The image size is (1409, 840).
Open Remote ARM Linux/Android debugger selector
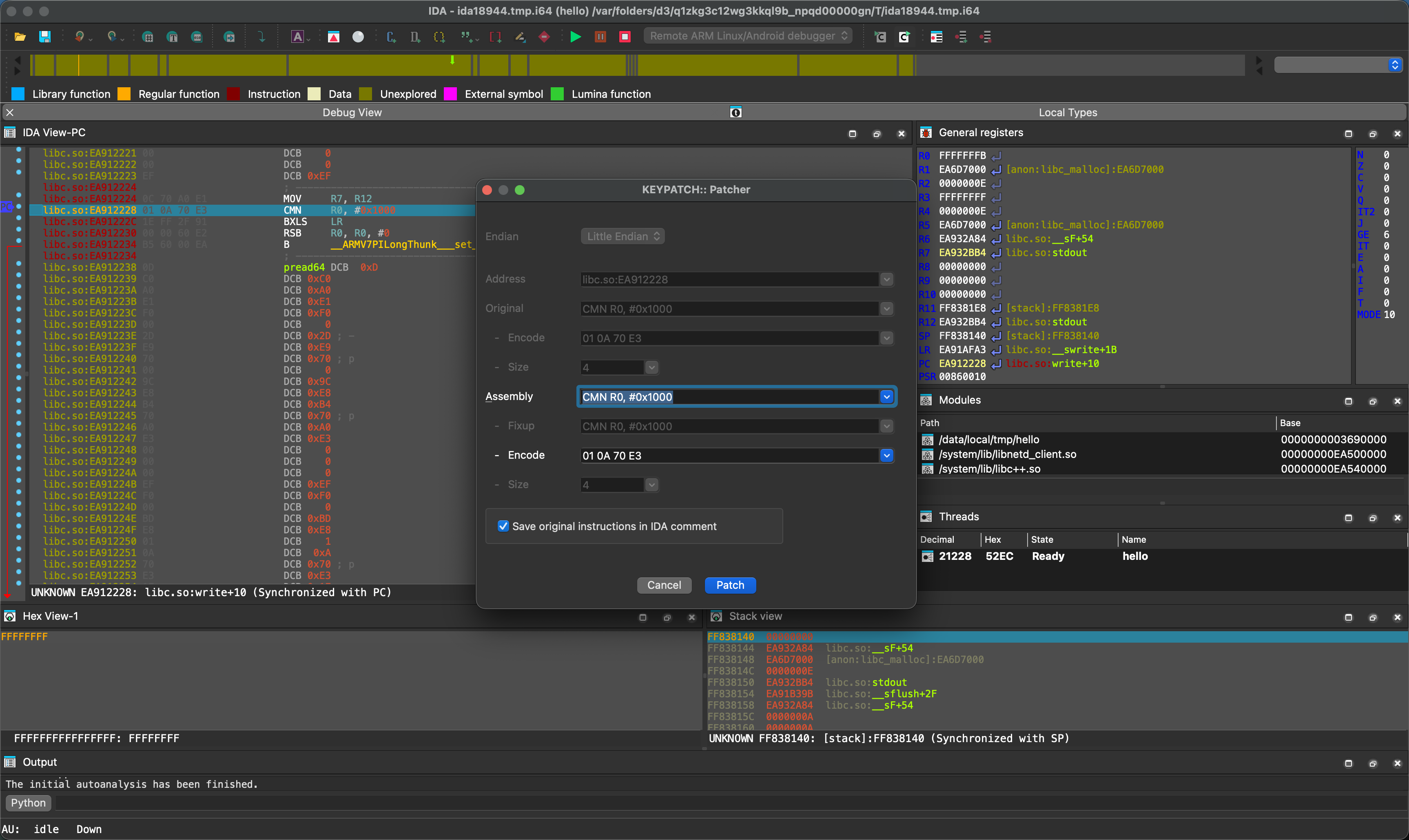pos(747,35)
